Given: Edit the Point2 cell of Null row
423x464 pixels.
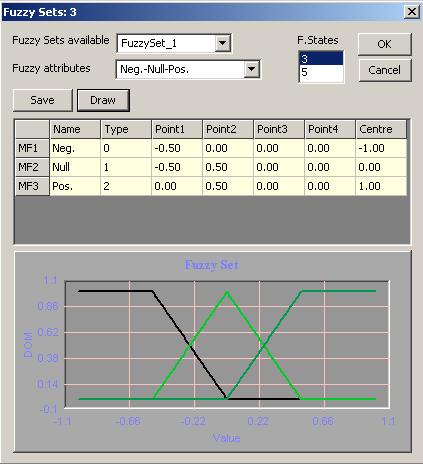Looking at the screenshot, I should pyautogui.click(x=228, y=167).
